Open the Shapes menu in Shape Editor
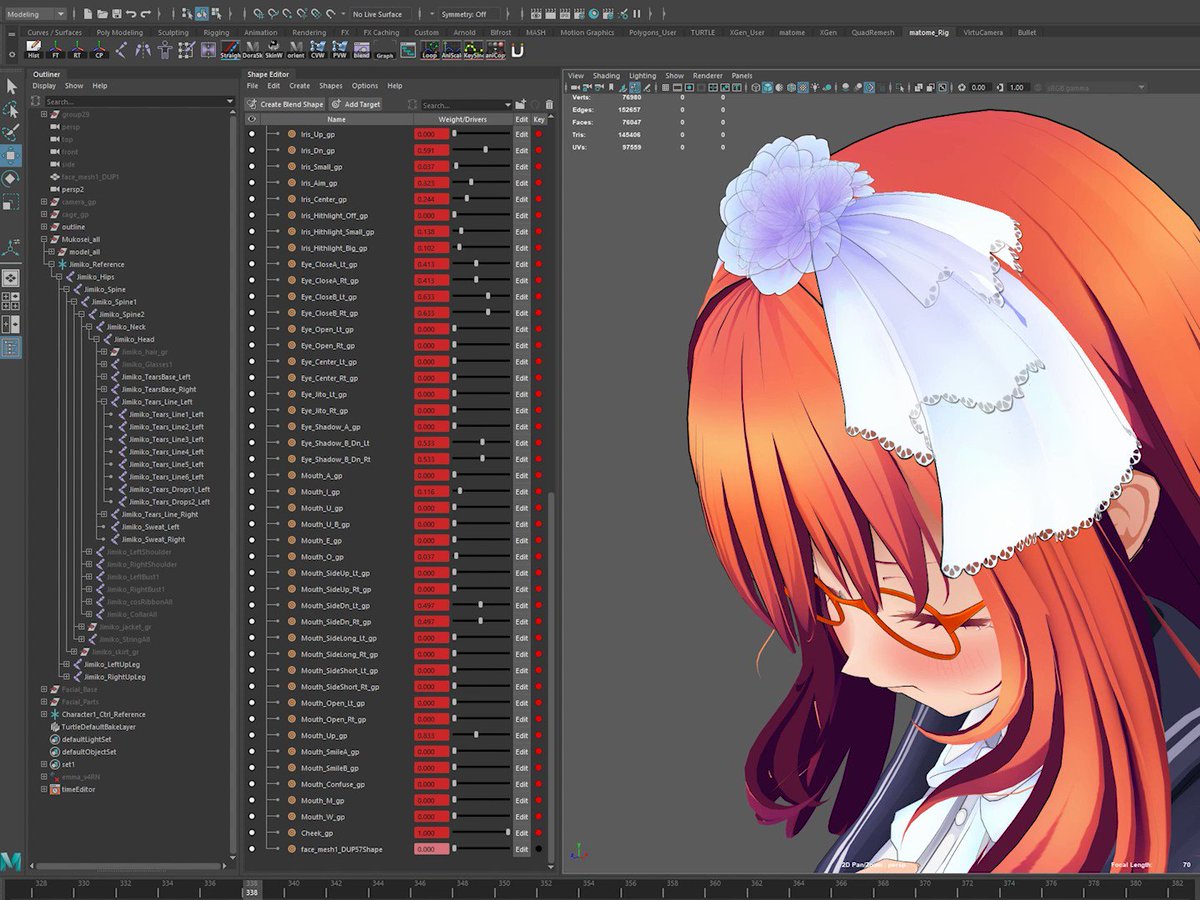The image size is (1200, 900). click(x=330, y=86)
